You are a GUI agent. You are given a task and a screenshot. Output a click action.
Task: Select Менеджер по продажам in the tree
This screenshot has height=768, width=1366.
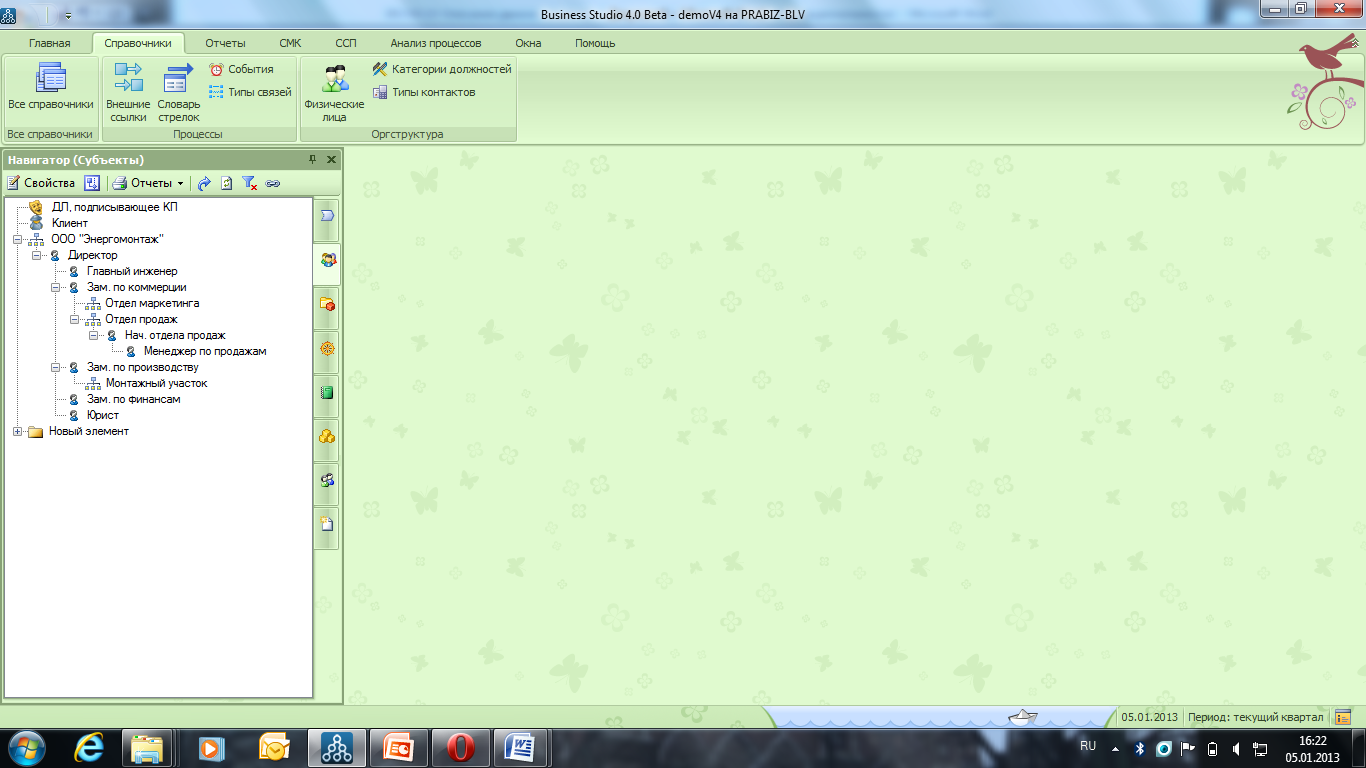(204, 352)
